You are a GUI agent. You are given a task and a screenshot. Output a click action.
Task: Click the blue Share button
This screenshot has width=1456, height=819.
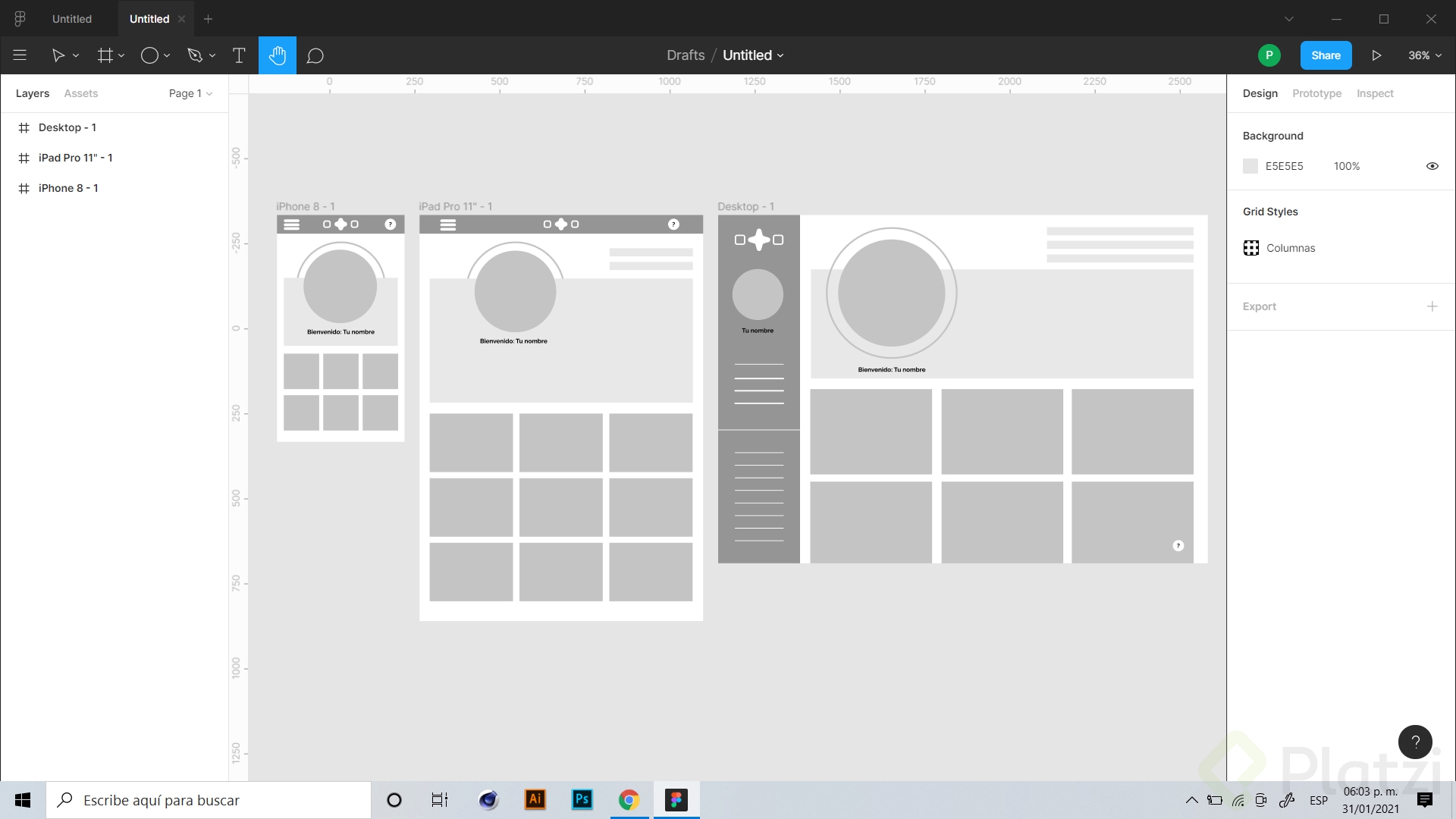pos(1326,55)
